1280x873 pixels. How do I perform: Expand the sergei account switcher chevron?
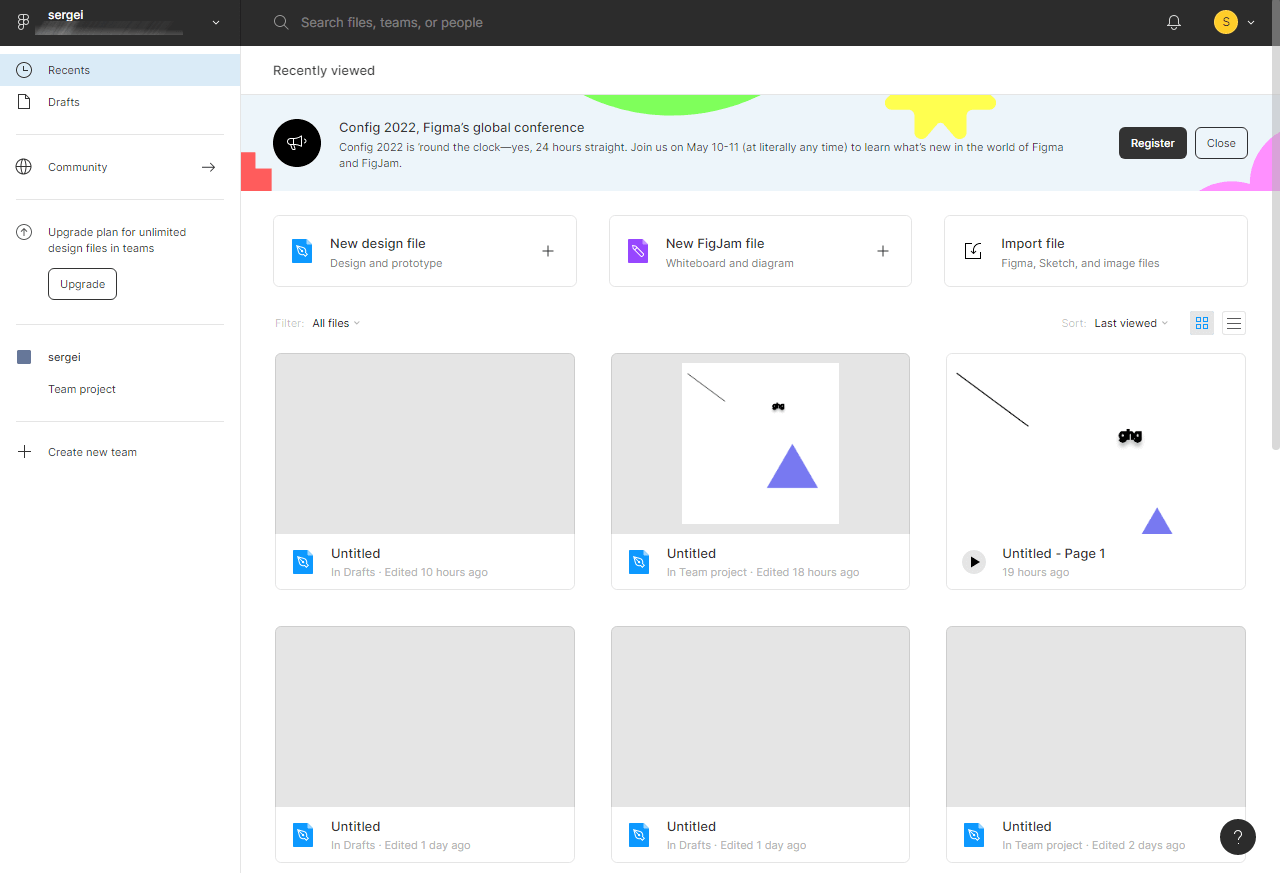click(x=216, y=23)
